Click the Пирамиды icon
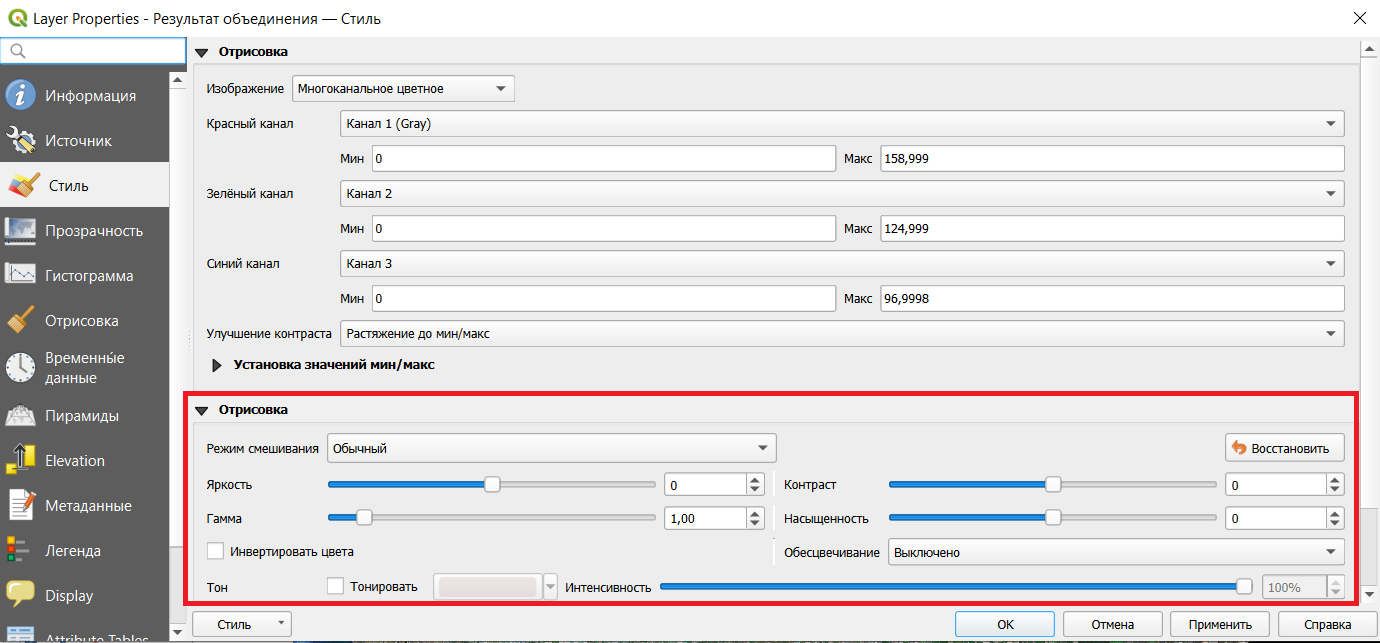The width and height of the screenshot is (1380, 643). 20,416
